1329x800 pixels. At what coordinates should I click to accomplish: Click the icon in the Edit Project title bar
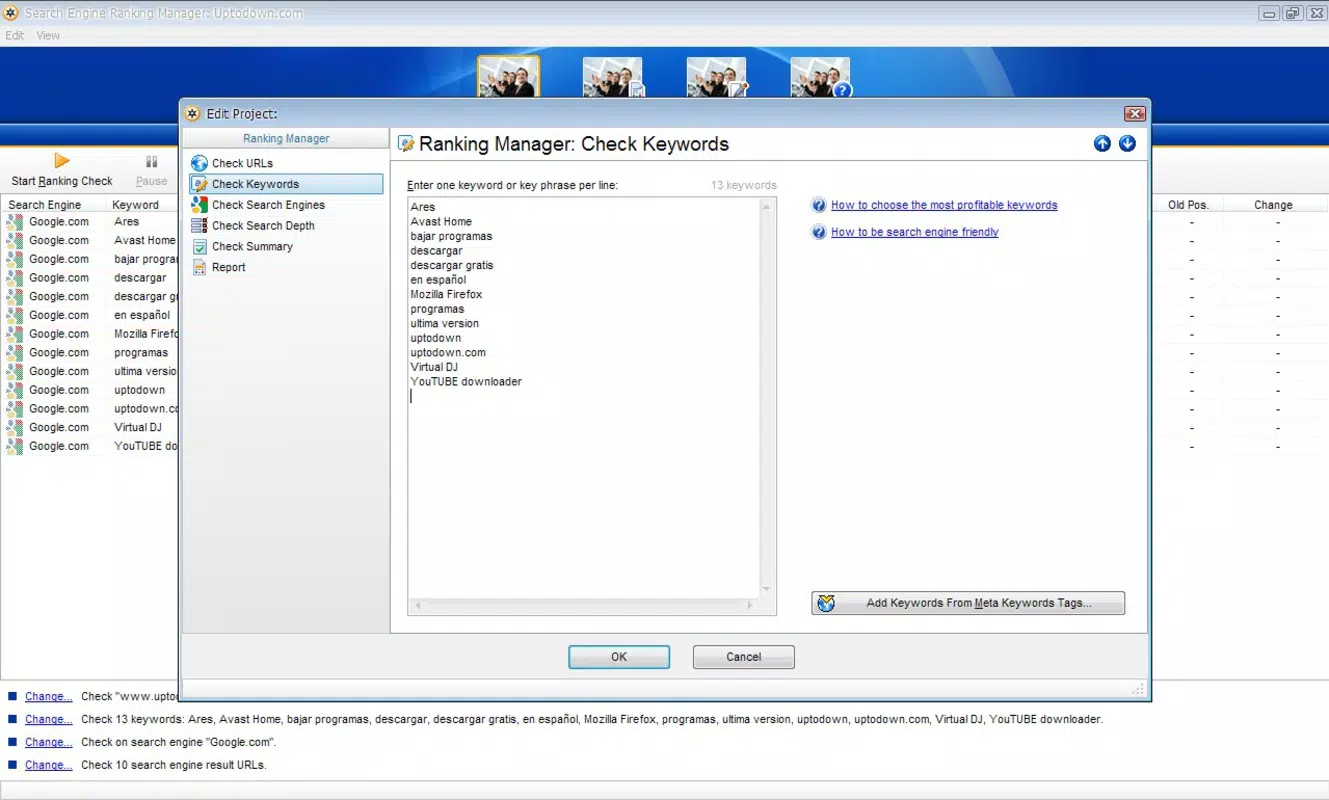click(193, 114)
